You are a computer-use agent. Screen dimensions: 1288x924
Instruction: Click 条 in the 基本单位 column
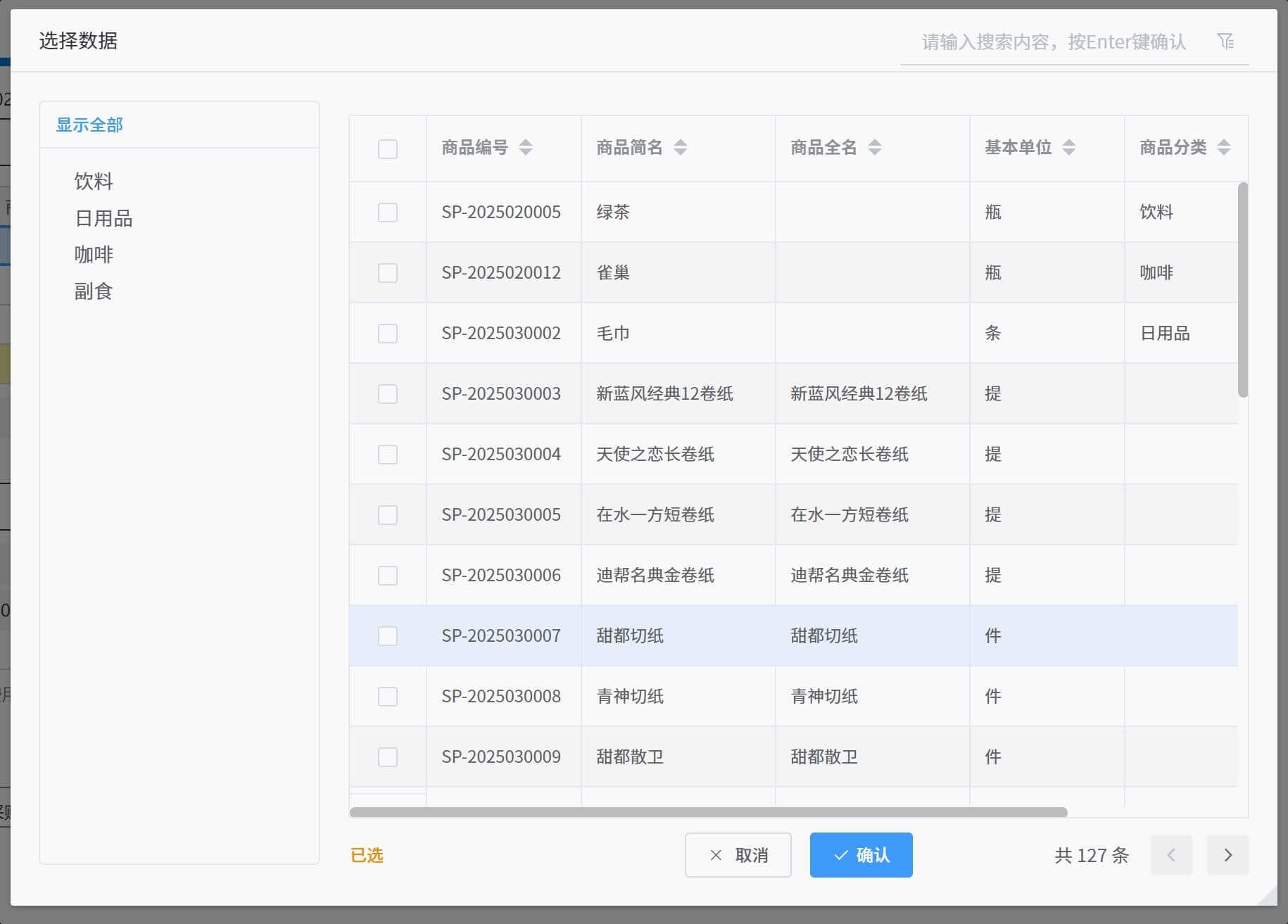click(x=993, y=333)
